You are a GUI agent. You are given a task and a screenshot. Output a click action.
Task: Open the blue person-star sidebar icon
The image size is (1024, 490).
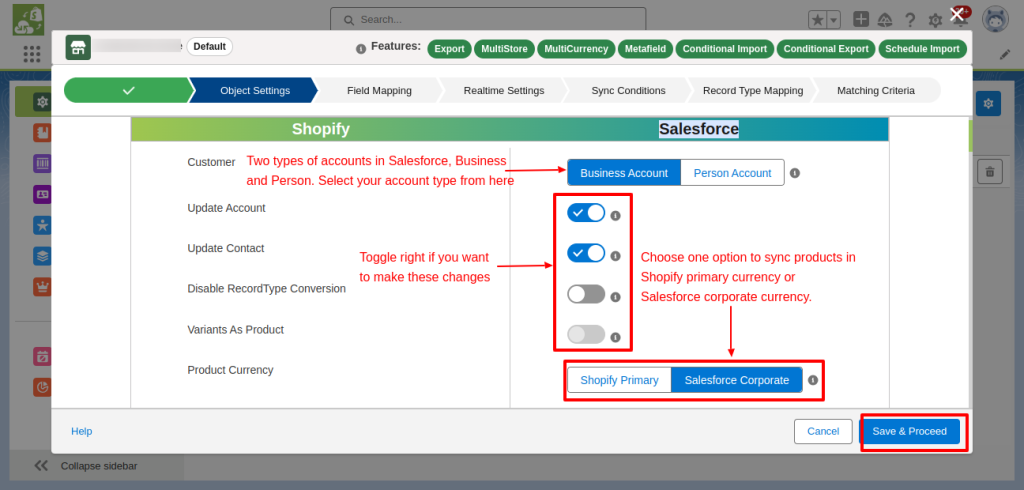(x=42, y=225)
